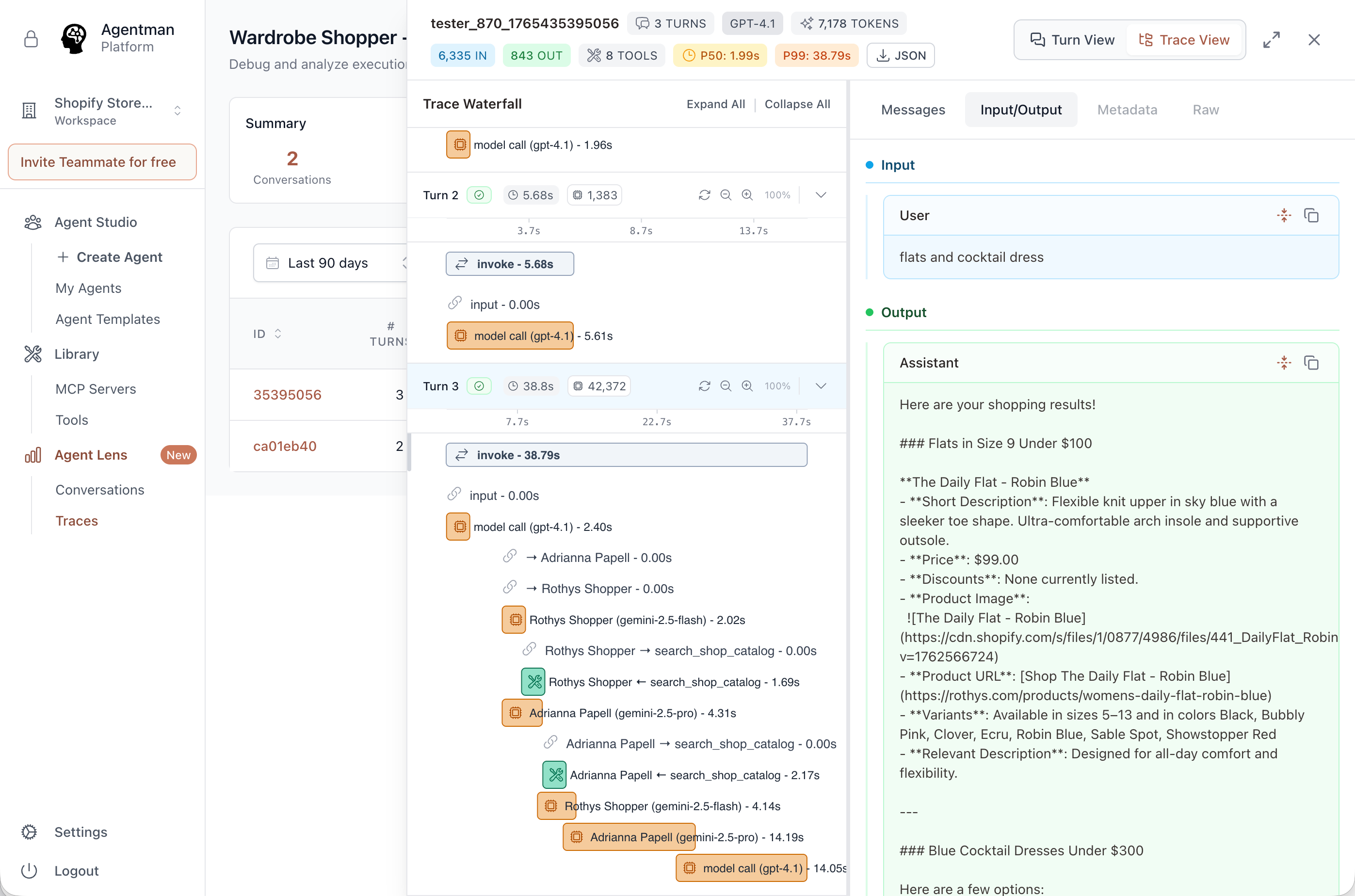Viewport: 1355px width, 896px height.
Task: Collapse Turn 3 section chevron
Action: [x=821, y=386]
